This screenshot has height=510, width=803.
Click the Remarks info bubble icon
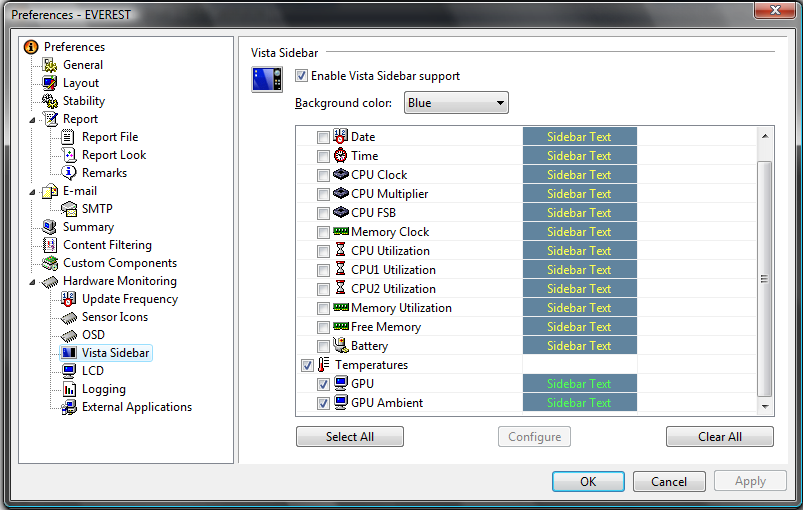(x=69, y=173)
